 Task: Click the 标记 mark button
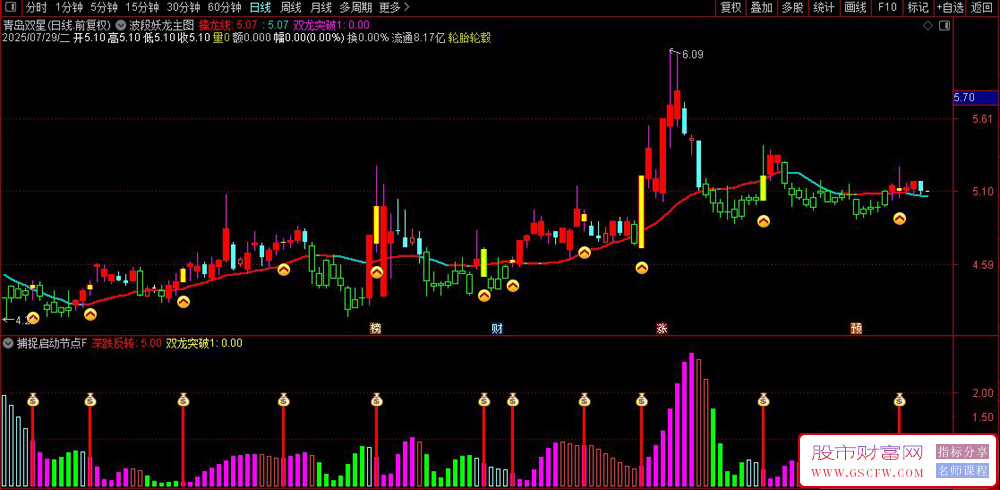918,8
